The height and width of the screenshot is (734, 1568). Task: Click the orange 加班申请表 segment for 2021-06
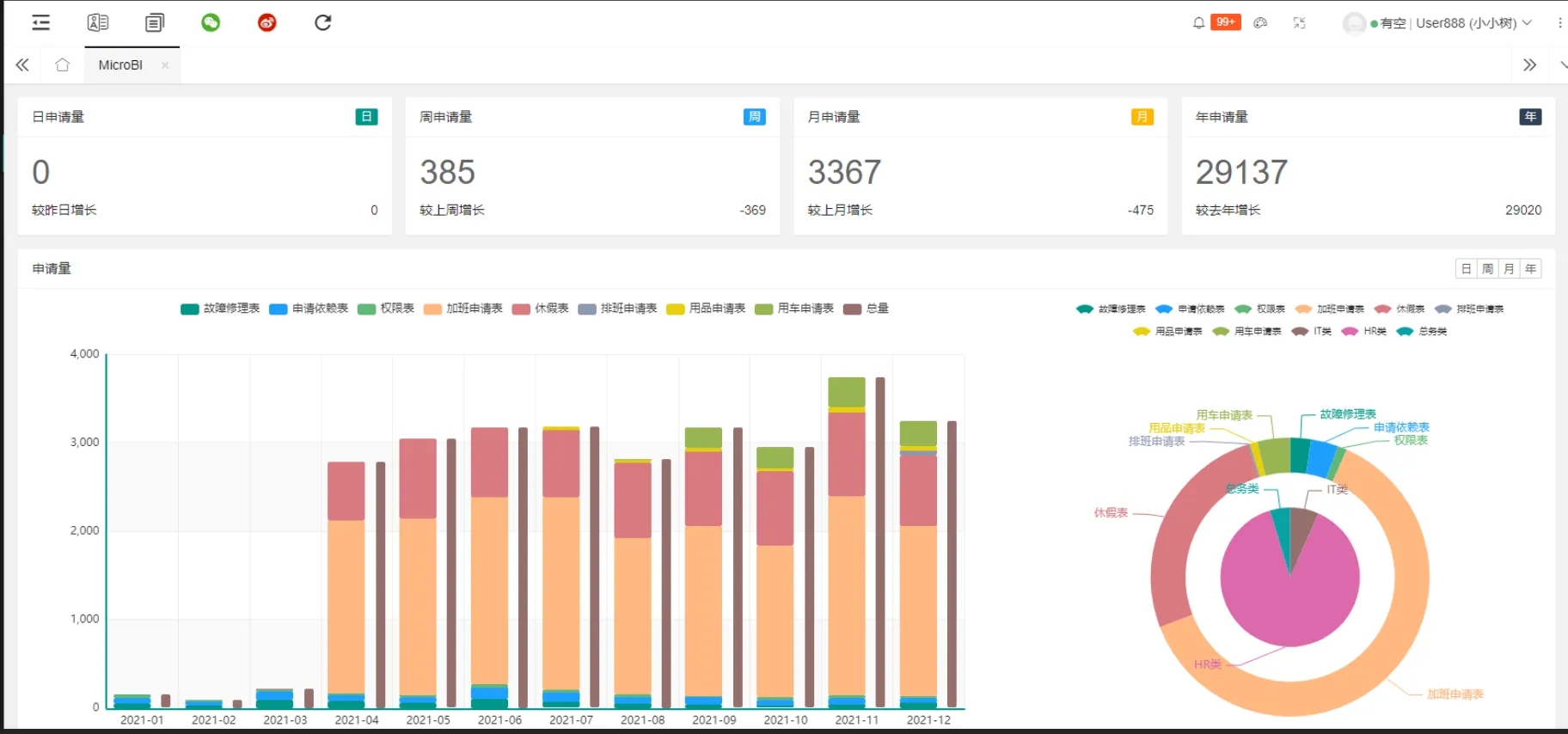pyautogui.click(x=489, y=590)
